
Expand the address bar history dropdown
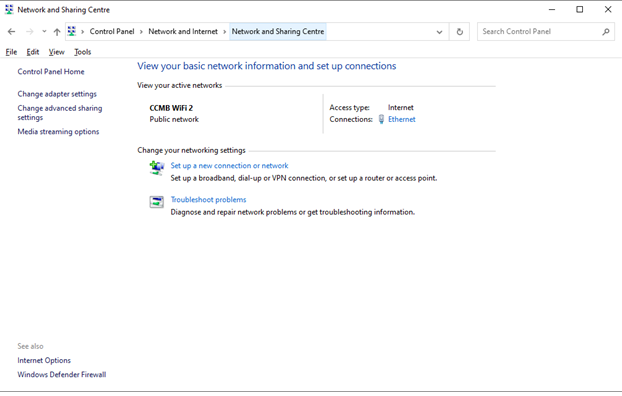(439, 32)
